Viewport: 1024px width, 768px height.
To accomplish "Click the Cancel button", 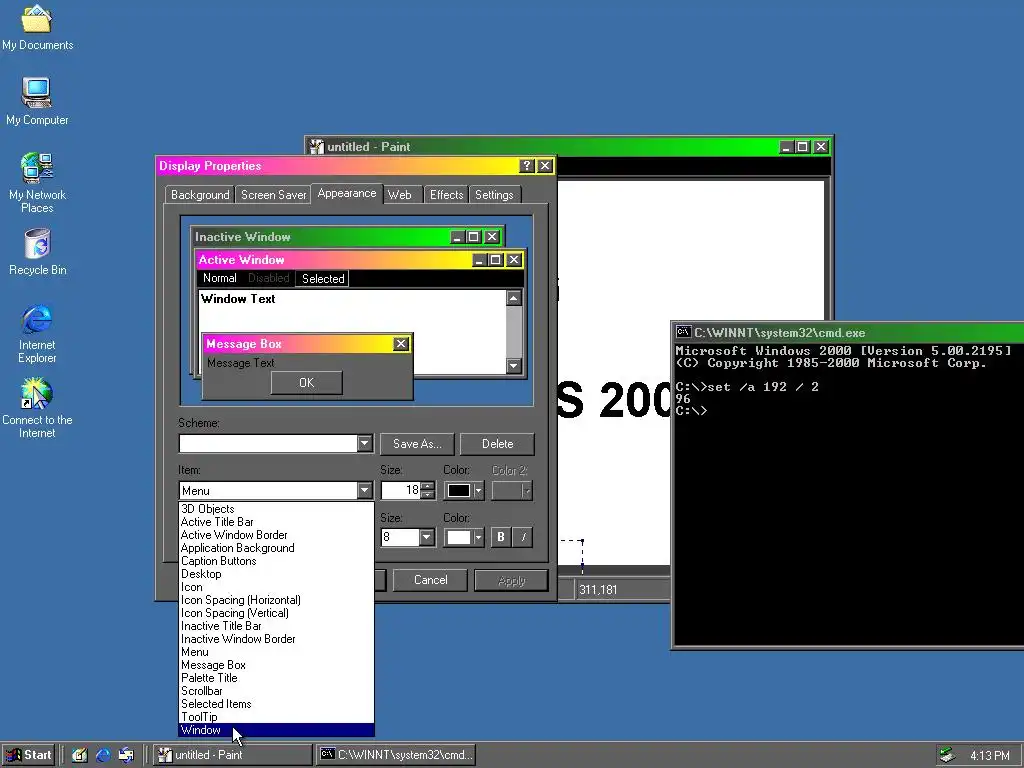I will coord(430,580).
